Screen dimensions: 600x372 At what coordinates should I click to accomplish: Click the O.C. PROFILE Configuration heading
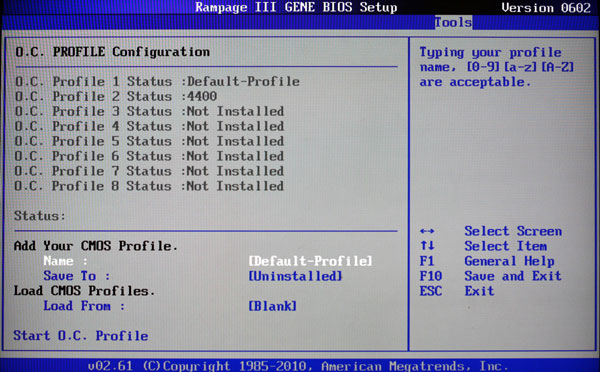click(x=112, y=52)
